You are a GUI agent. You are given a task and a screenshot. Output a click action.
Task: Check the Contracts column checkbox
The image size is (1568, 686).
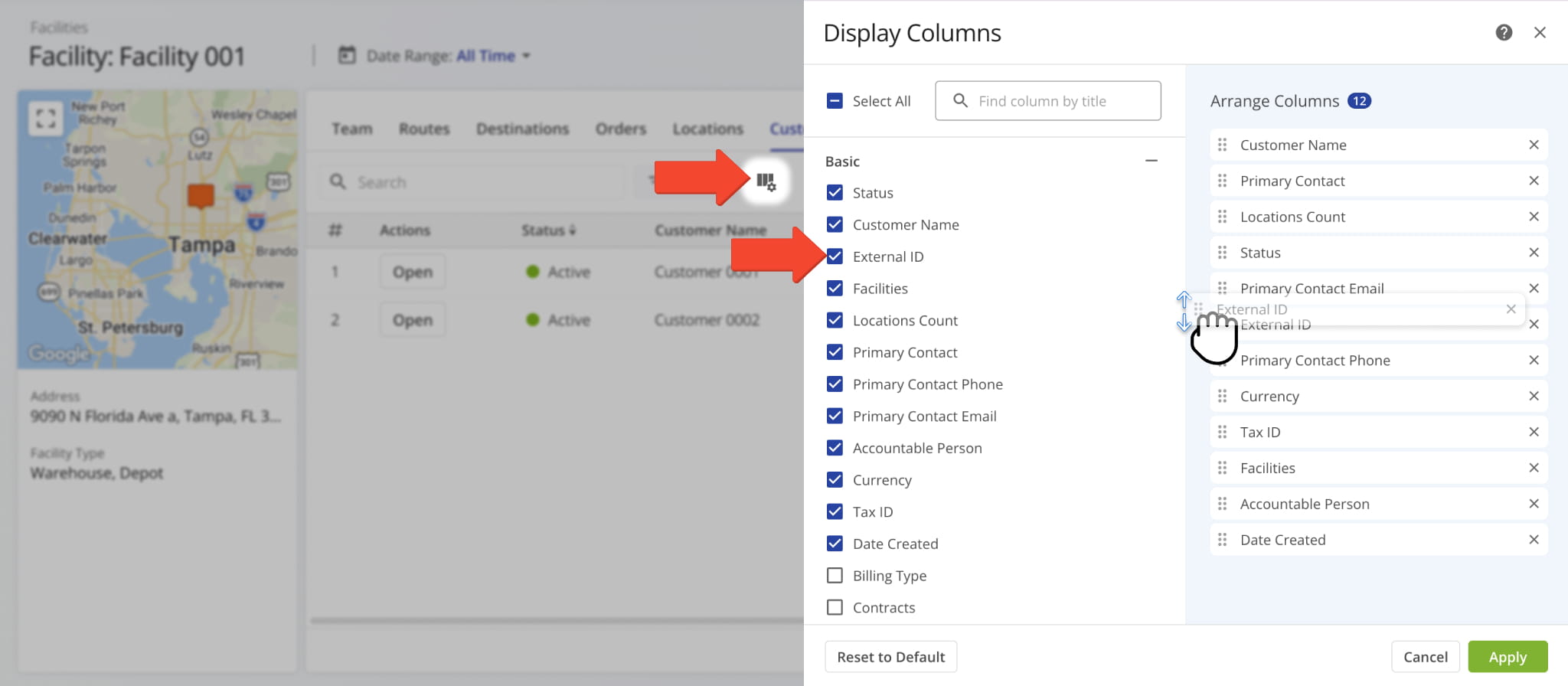(835, 607)
